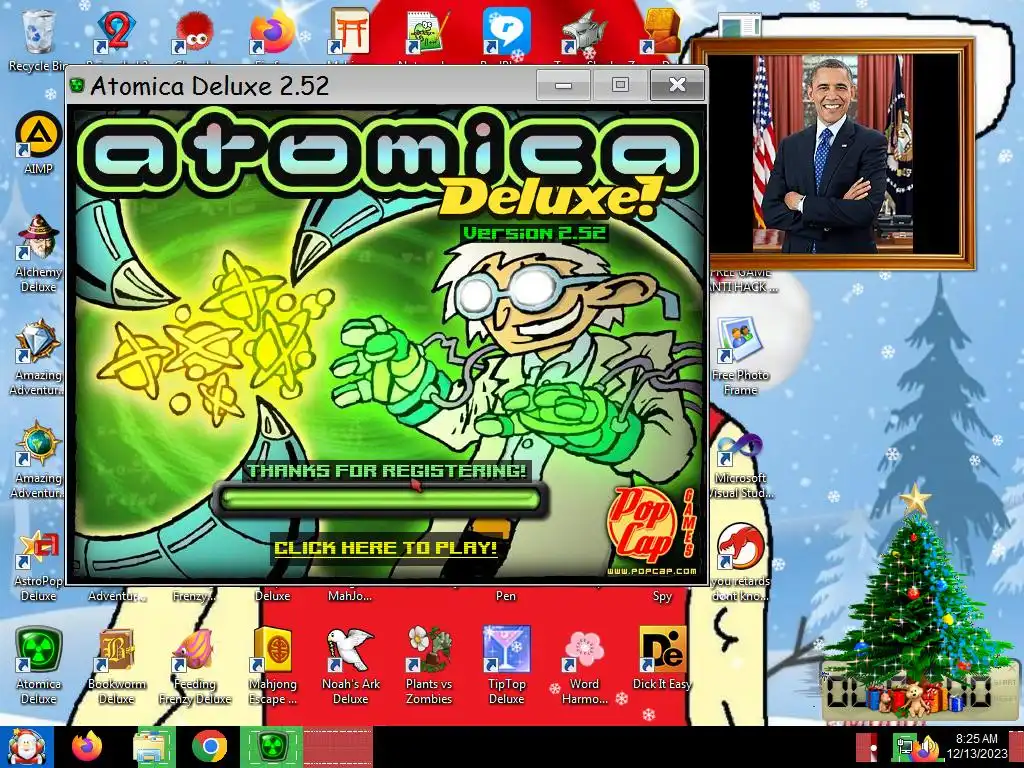
Task: Select the Plants vs Zombies shortcut
Action: point(428,666)
